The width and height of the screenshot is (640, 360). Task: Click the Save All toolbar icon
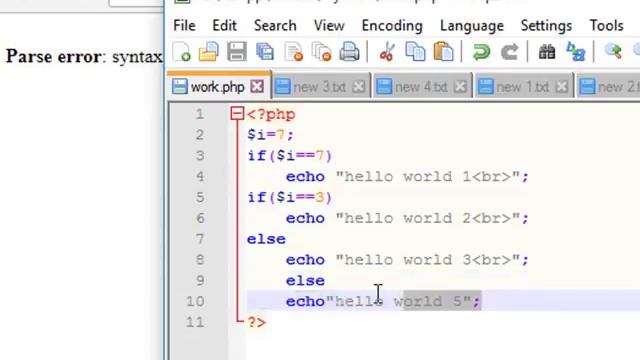(265, 52)
